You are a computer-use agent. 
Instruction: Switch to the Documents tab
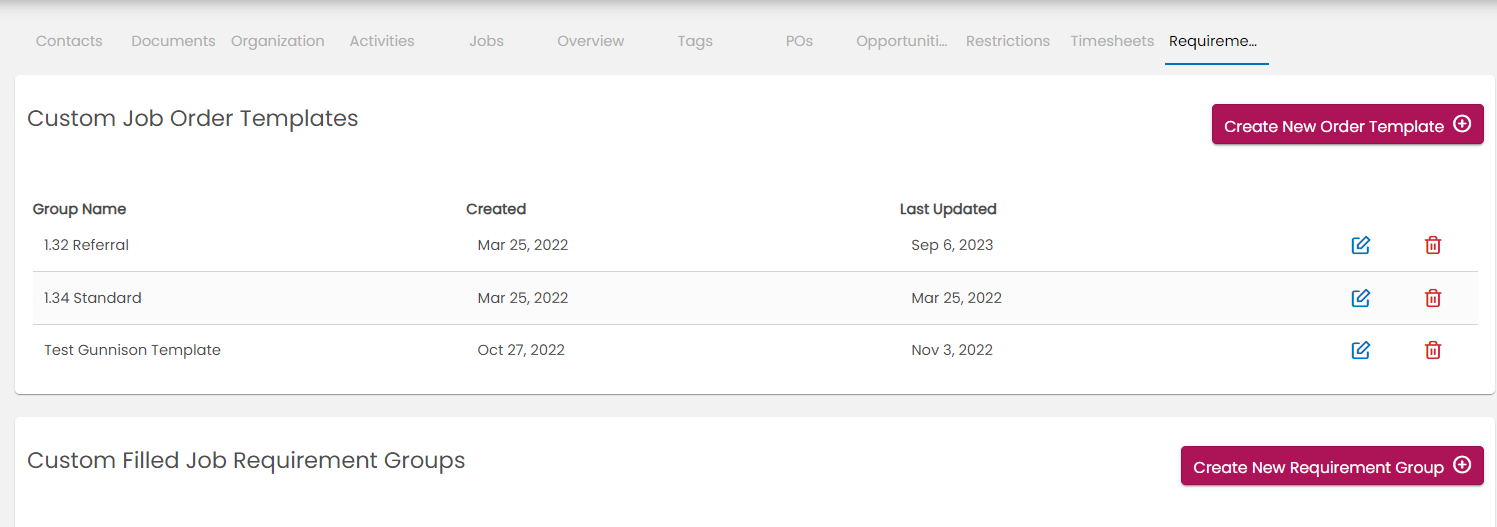[173, 41]
